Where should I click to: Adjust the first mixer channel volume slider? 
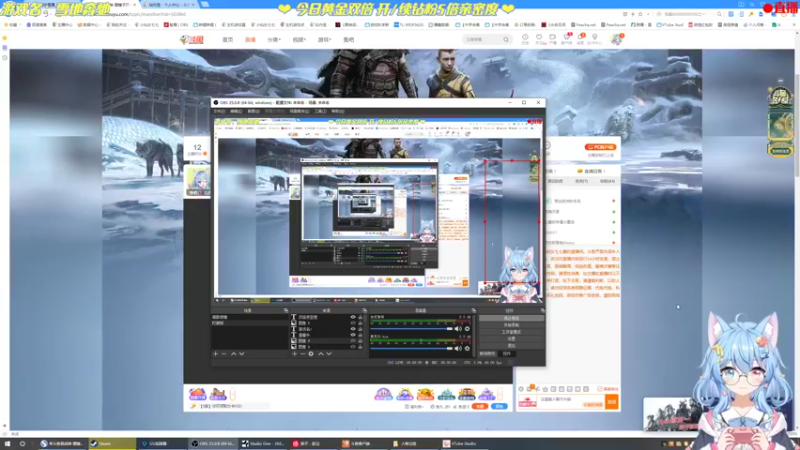411,329
